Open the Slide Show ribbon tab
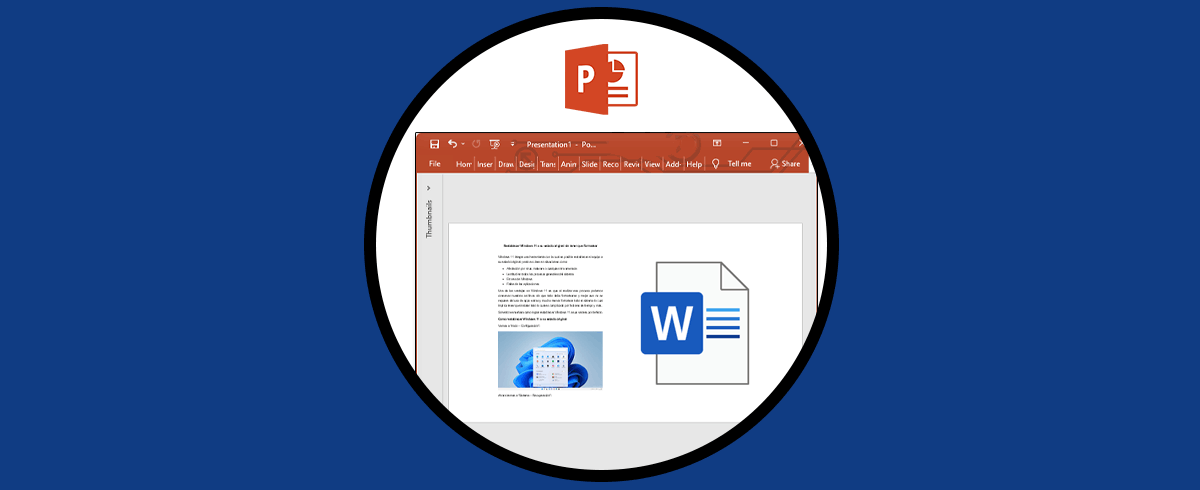This screenshot has width=1200, height=490. coord(590,164)
